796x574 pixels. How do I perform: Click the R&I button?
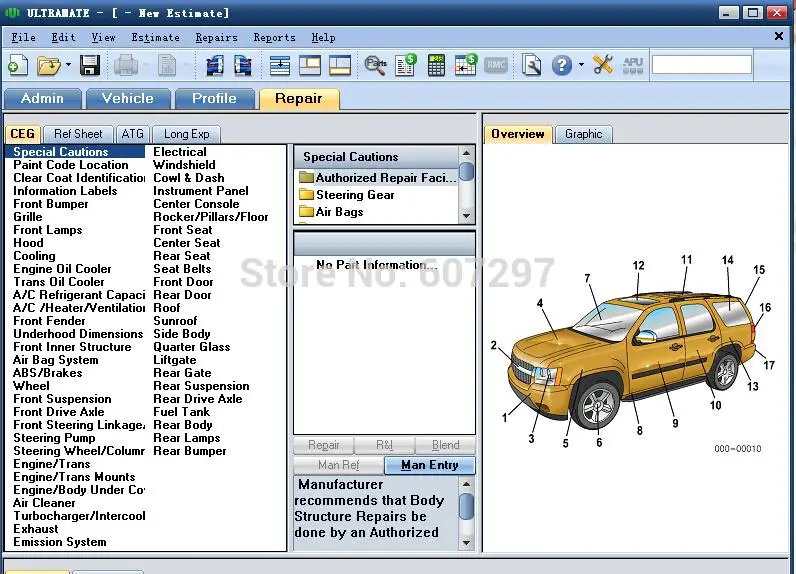[385, 445]
